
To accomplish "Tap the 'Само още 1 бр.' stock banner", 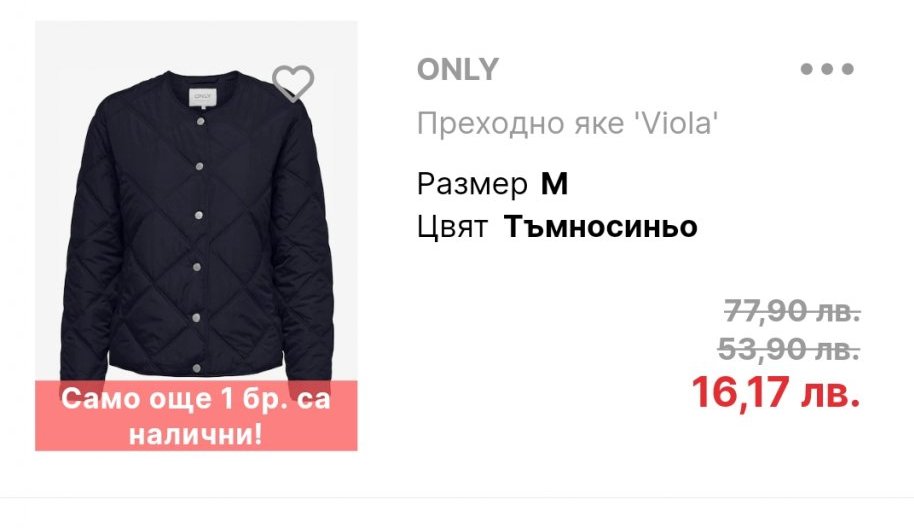I will [x=196, y=416].
